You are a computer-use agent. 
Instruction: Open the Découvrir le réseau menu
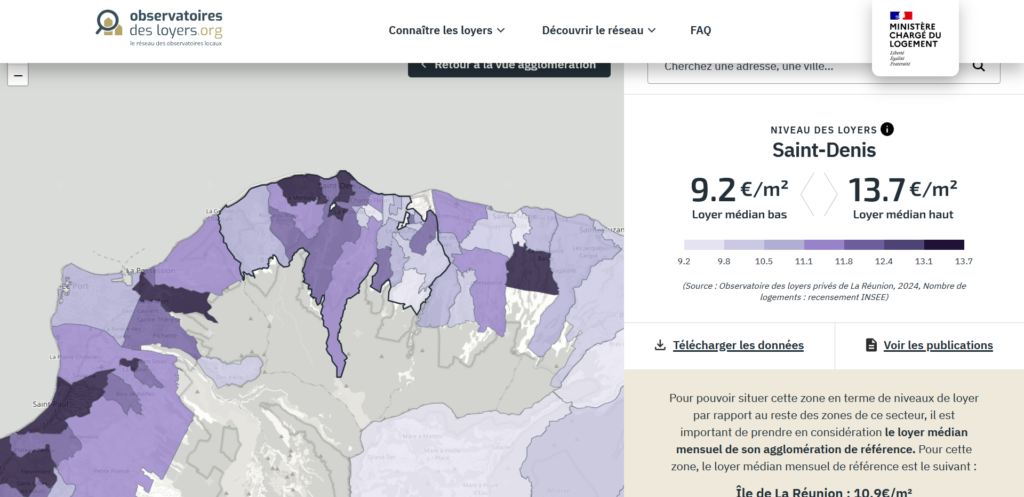click(591, 30)
